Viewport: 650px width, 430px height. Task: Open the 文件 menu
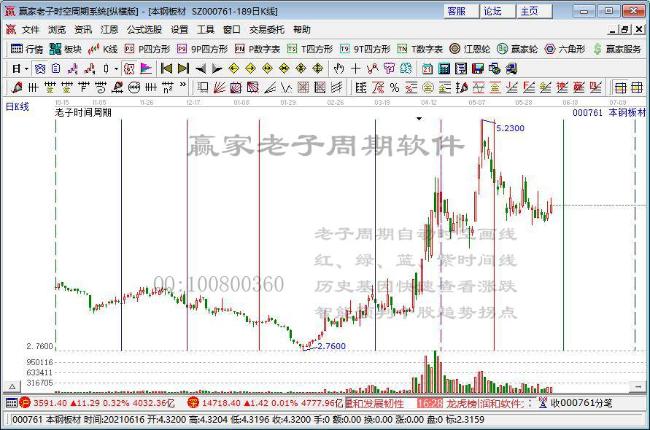(x=30, y=30)
